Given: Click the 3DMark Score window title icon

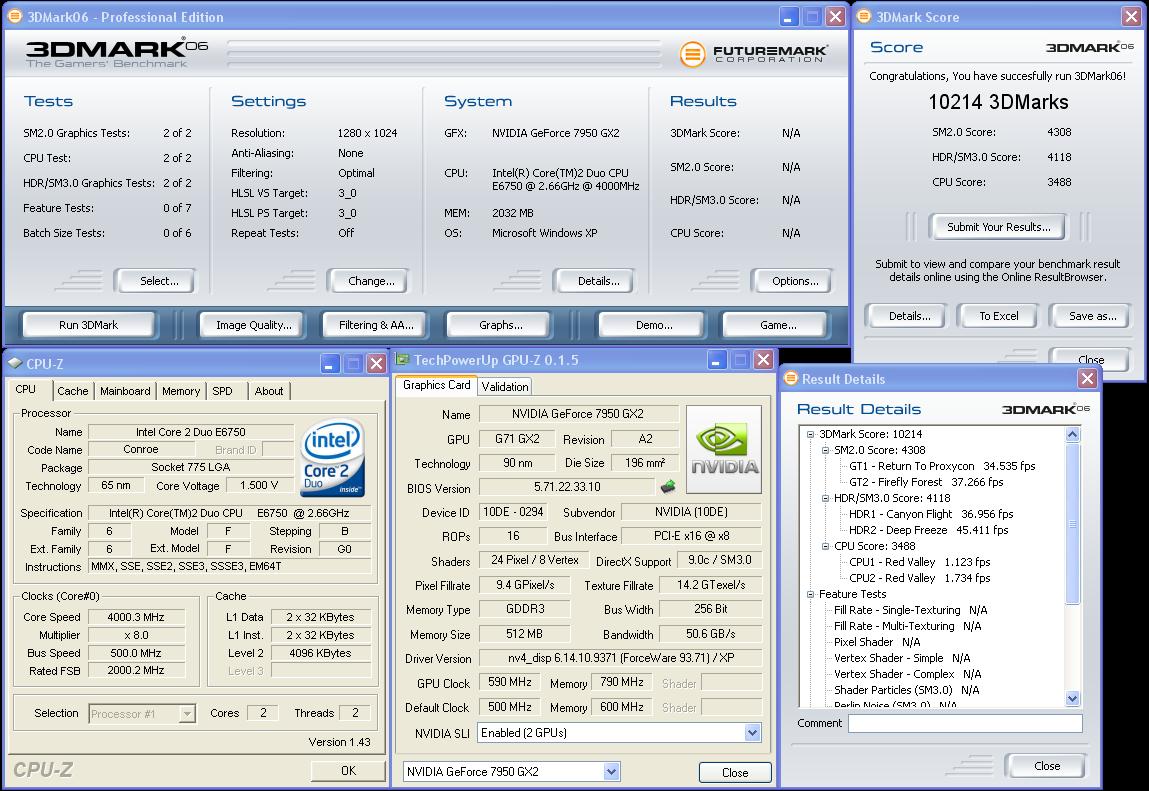Looking at the screenshot, I should [x=863, y=17].
